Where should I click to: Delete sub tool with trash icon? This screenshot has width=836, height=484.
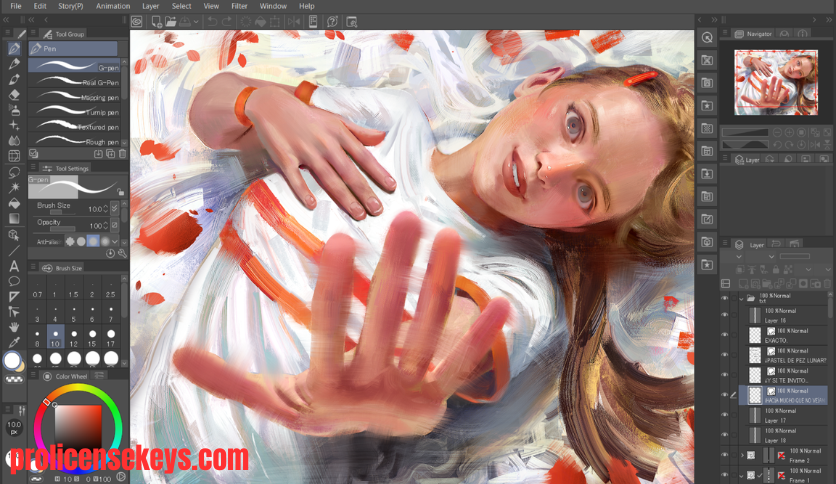122,154
